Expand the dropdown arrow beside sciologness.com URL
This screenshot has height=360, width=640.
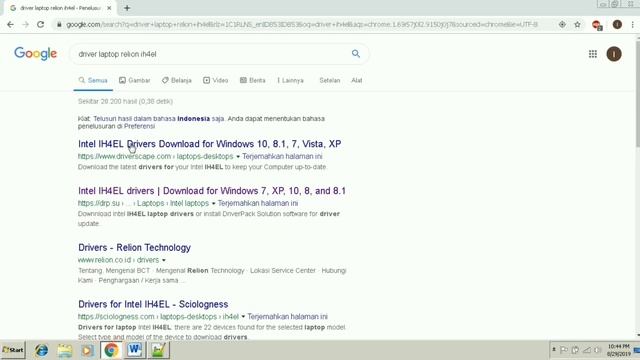(243, 316)
